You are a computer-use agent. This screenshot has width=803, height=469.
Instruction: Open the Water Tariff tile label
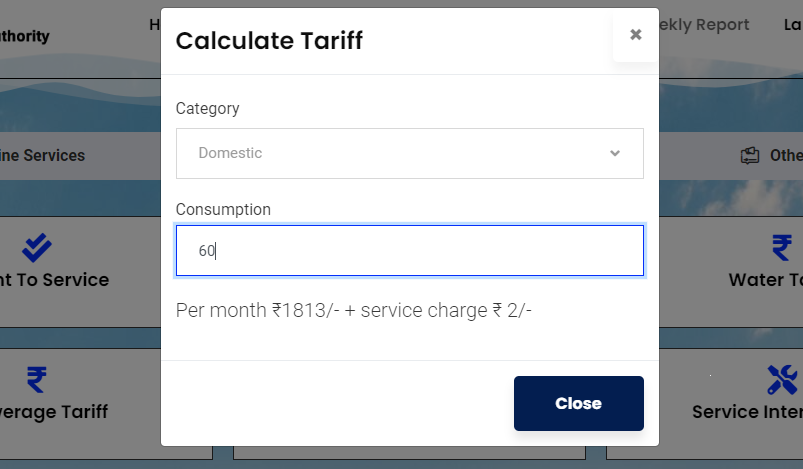pyautogui.click(x=766, y=280)
